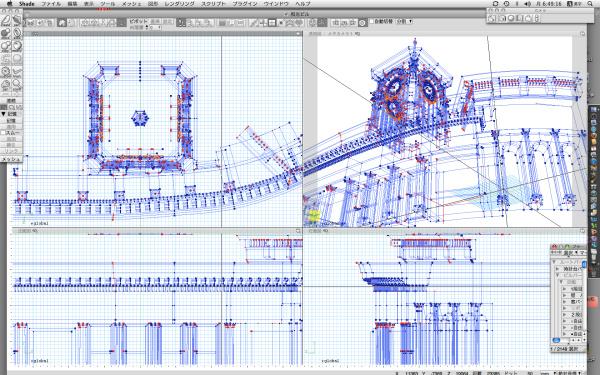Click the first icon in the small floating palette
This screenshot has height=375, width=600.
tap(492, 18)
